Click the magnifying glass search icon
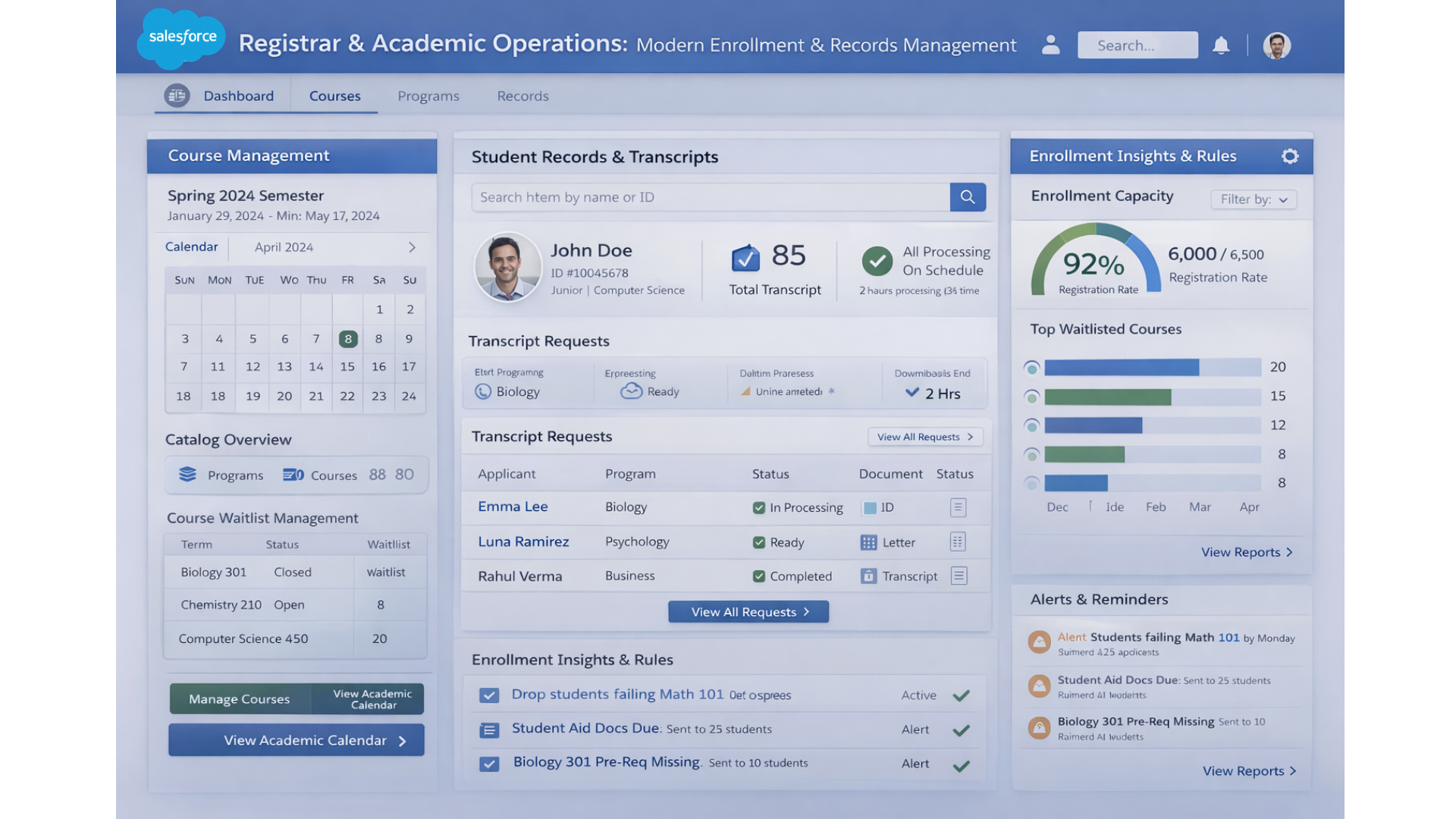Screen dimensions: 1456x819 968,196
